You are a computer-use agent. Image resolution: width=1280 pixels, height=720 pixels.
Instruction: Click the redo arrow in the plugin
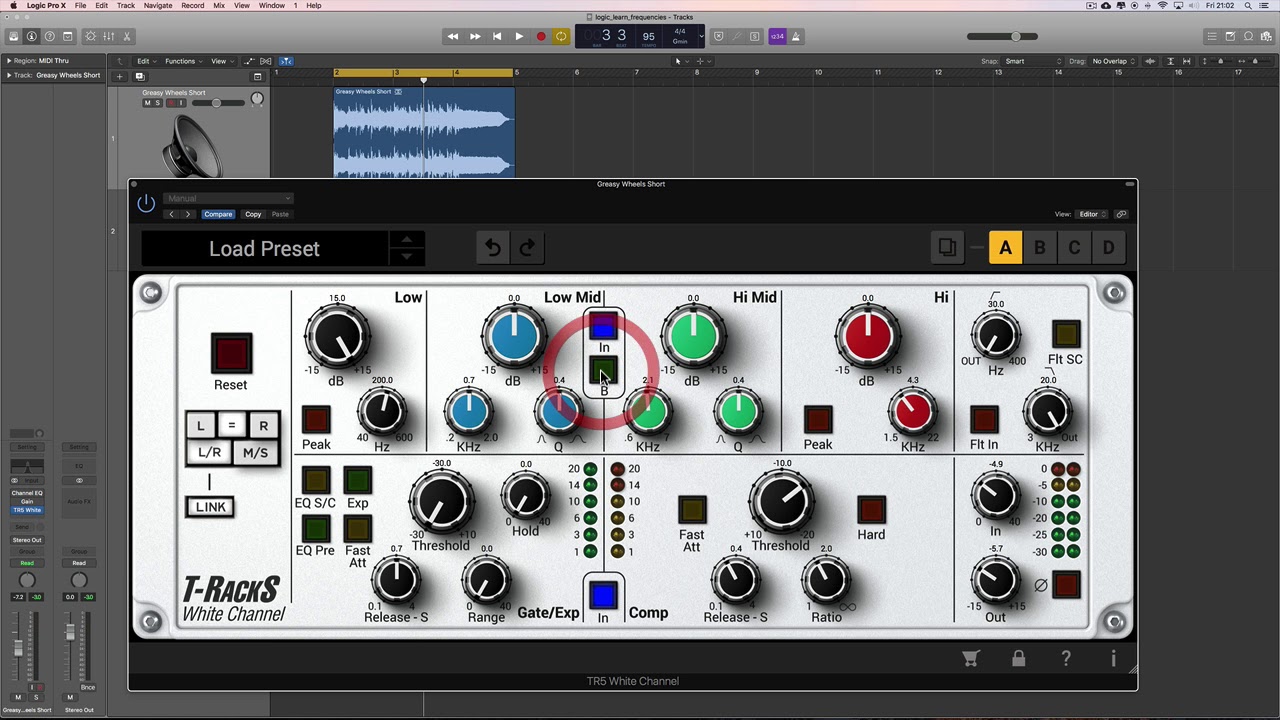coord(527,248)
